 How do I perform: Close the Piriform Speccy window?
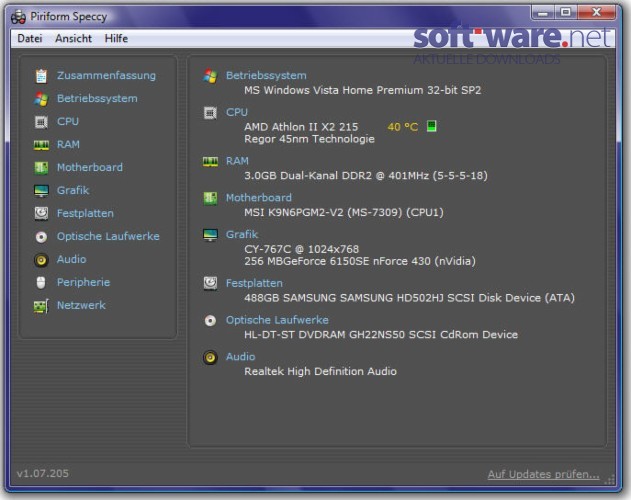596,12
